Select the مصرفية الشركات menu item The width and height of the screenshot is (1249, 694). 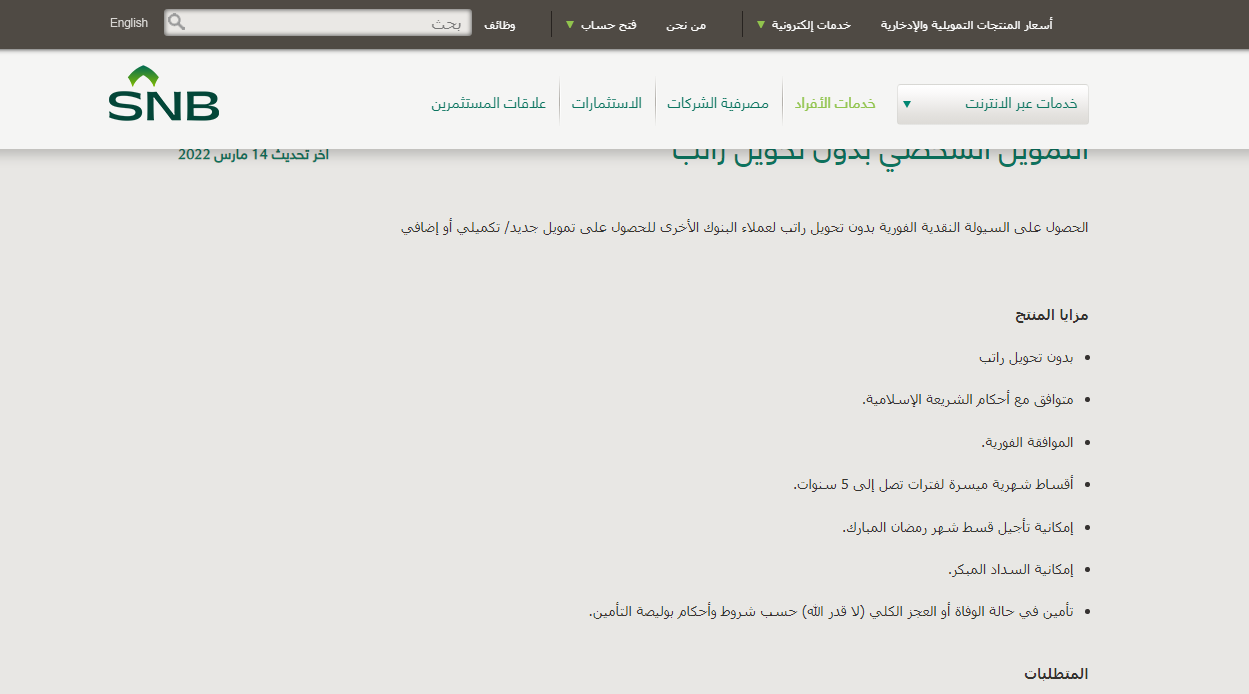718,104
